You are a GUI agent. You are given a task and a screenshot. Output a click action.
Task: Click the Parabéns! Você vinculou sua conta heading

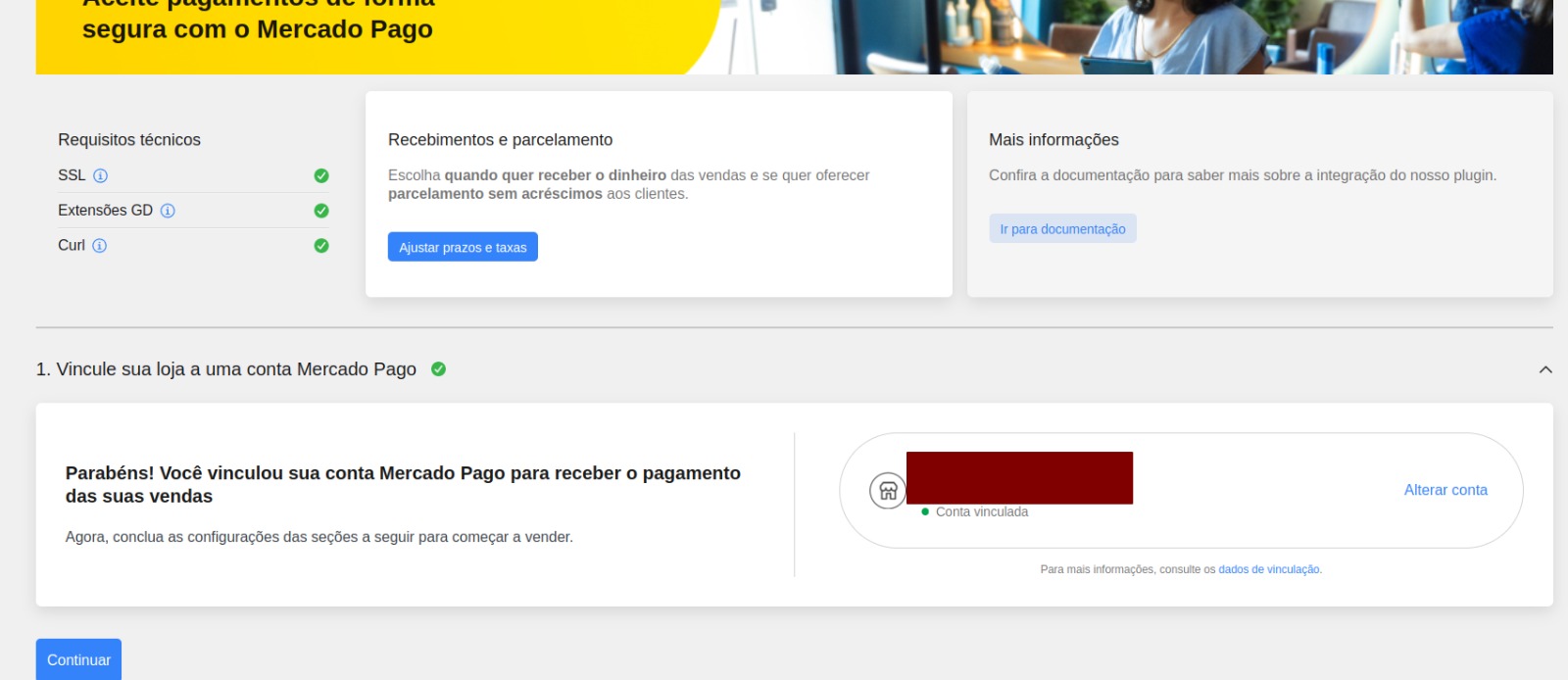click(403, 485)
